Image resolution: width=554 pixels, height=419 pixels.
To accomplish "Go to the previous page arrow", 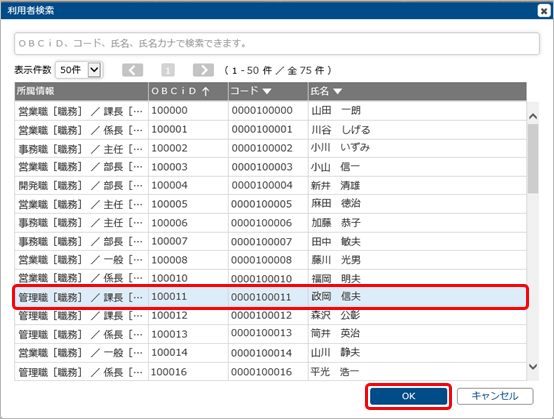I will coord(132,70).
